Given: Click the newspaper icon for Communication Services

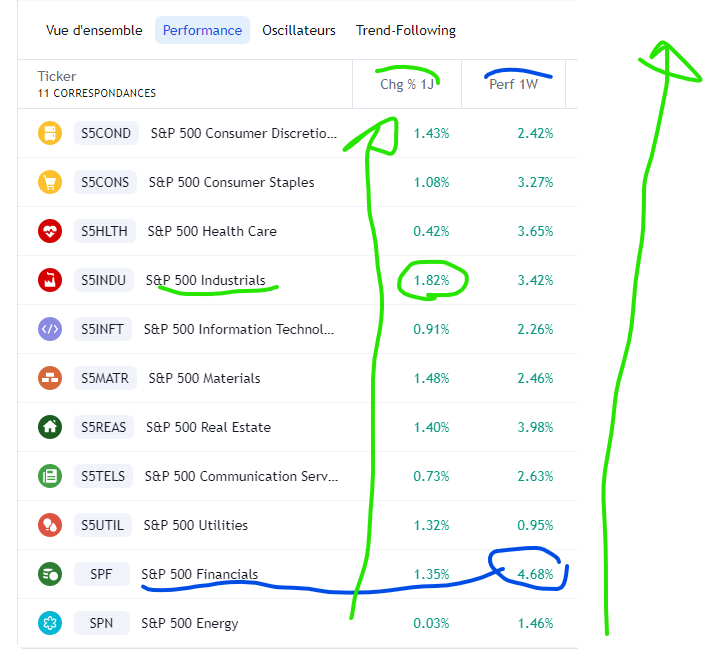Looking at the screenshot, I should click(50, 476).
